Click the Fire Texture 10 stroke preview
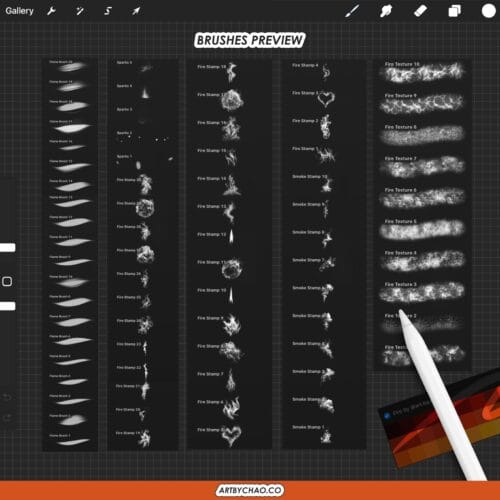This screenshot has width=500, height=500. coord(422,74)
